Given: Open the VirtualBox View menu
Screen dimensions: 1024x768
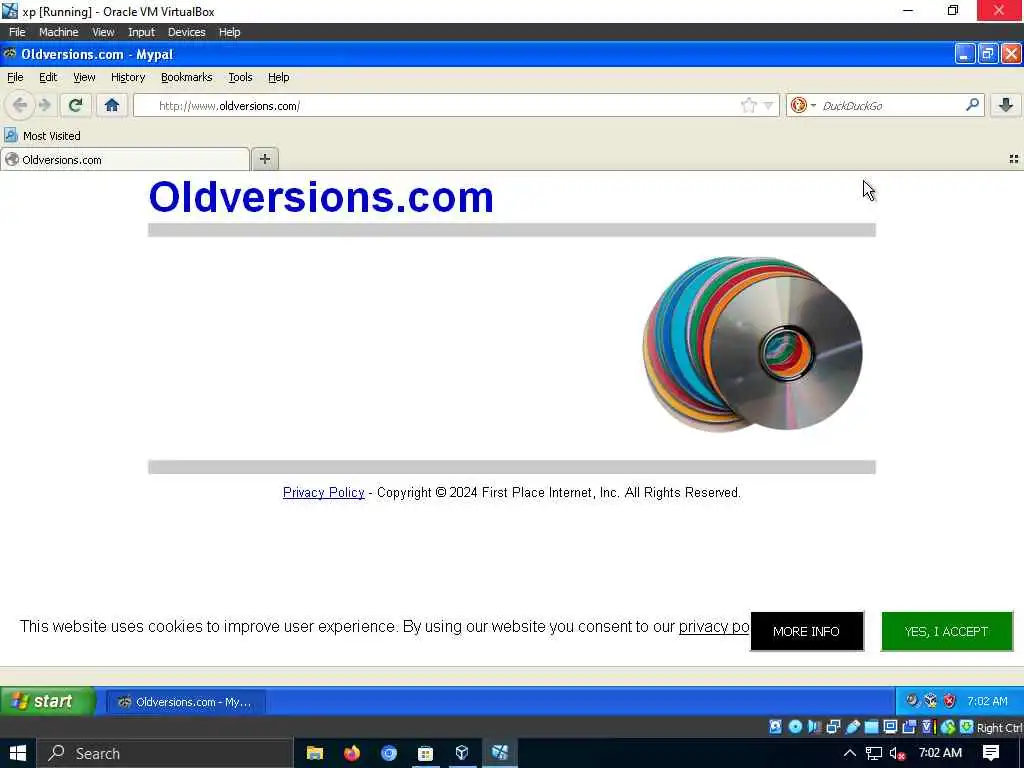Looking at the screenshot, I should click(x=103, y=32).
